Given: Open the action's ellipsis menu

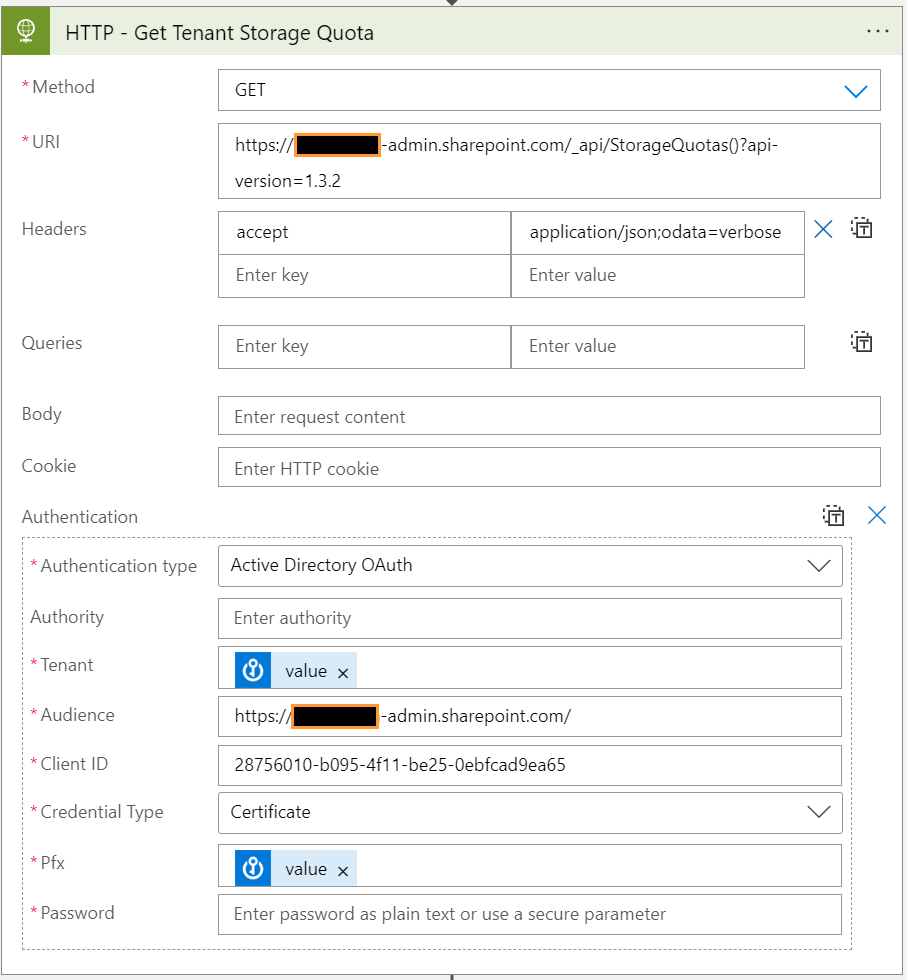Looking at the screenshot, I should coord(877,30).
